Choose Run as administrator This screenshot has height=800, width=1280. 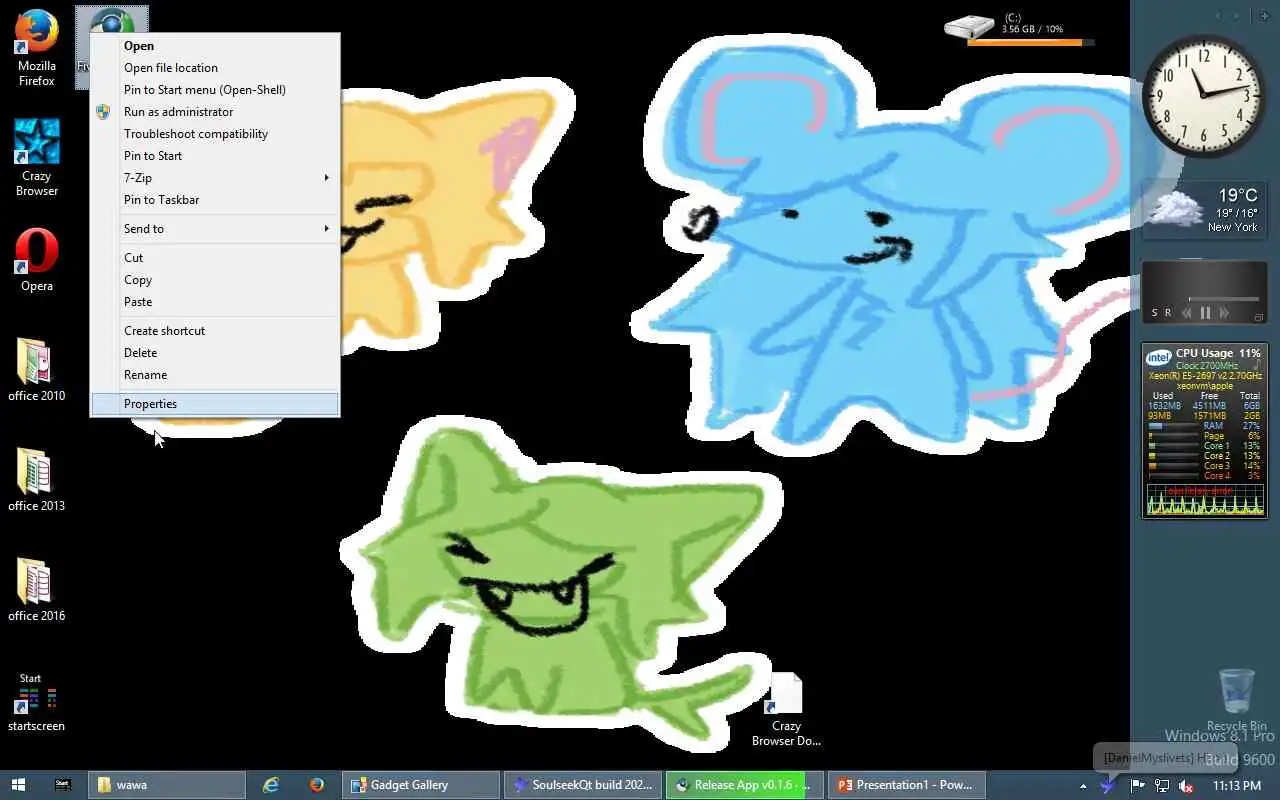[x=215, y=112]
